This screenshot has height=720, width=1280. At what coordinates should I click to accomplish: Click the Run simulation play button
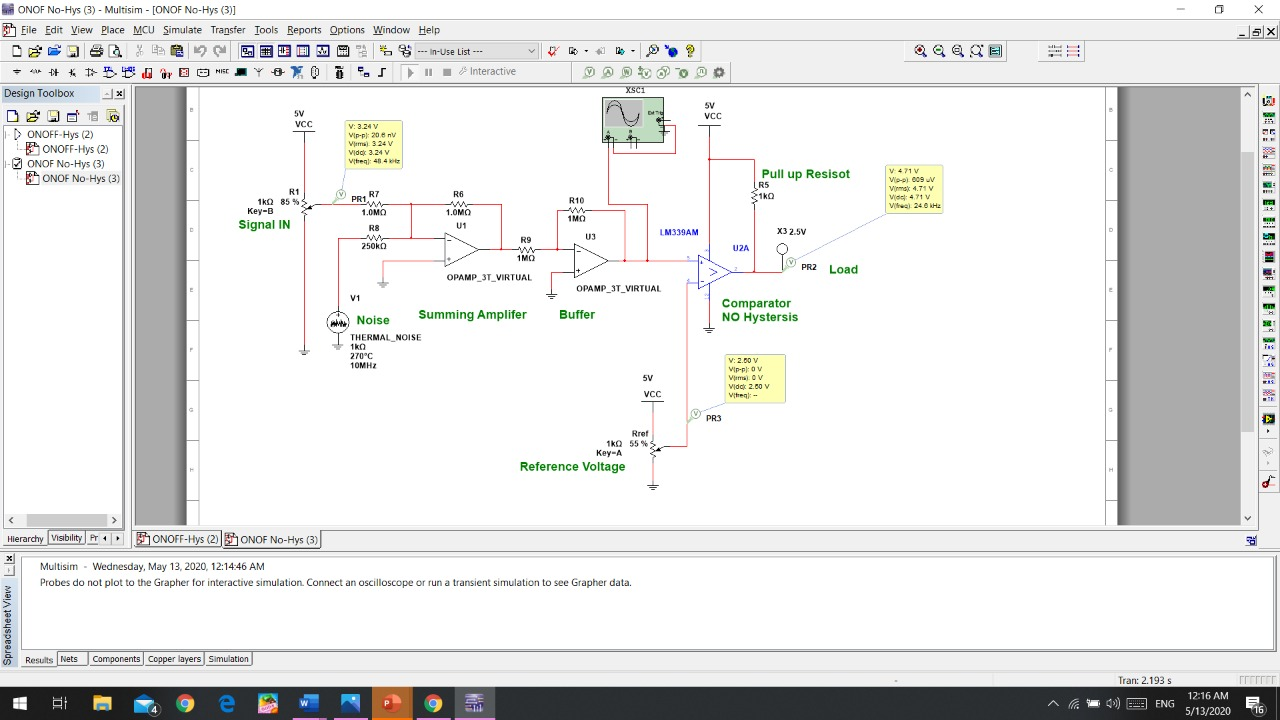pyautogui.click(x=410, y=72)
